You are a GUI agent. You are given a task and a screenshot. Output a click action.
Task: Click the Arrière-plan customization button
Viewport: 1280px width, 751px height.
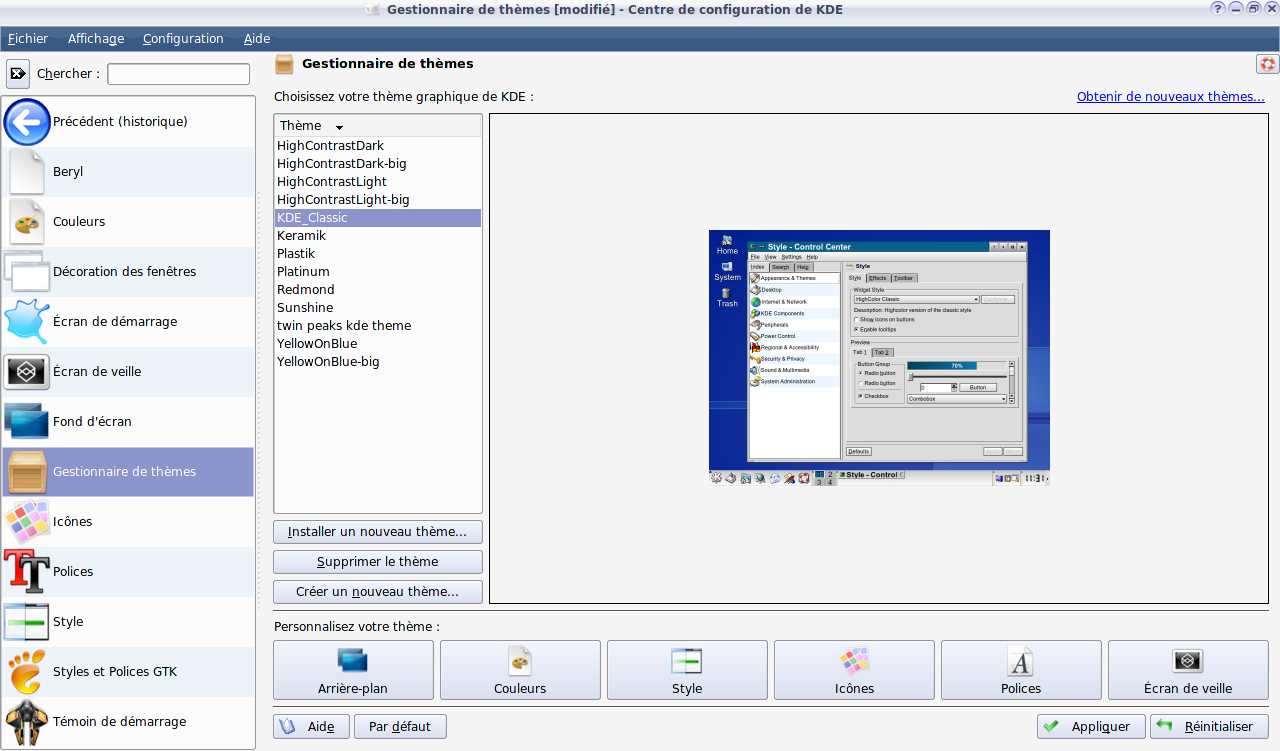click(353, 670)
